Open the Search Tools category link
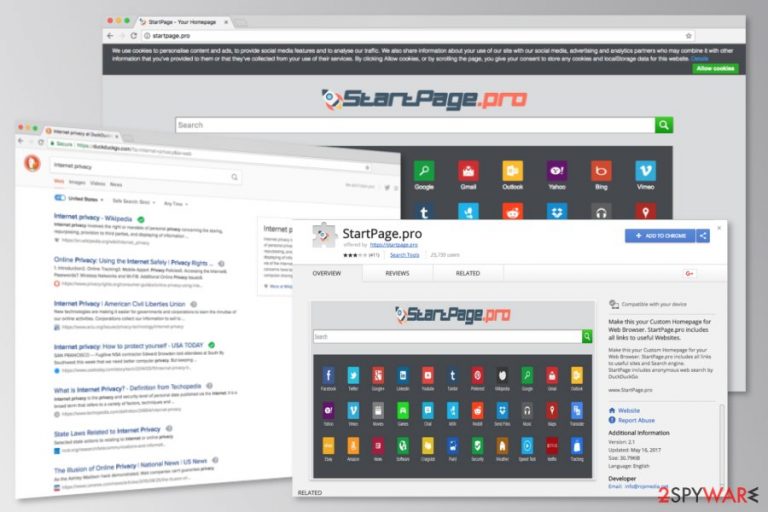The height and width of the screenshot is (512, 768). [x=404, y=255]
